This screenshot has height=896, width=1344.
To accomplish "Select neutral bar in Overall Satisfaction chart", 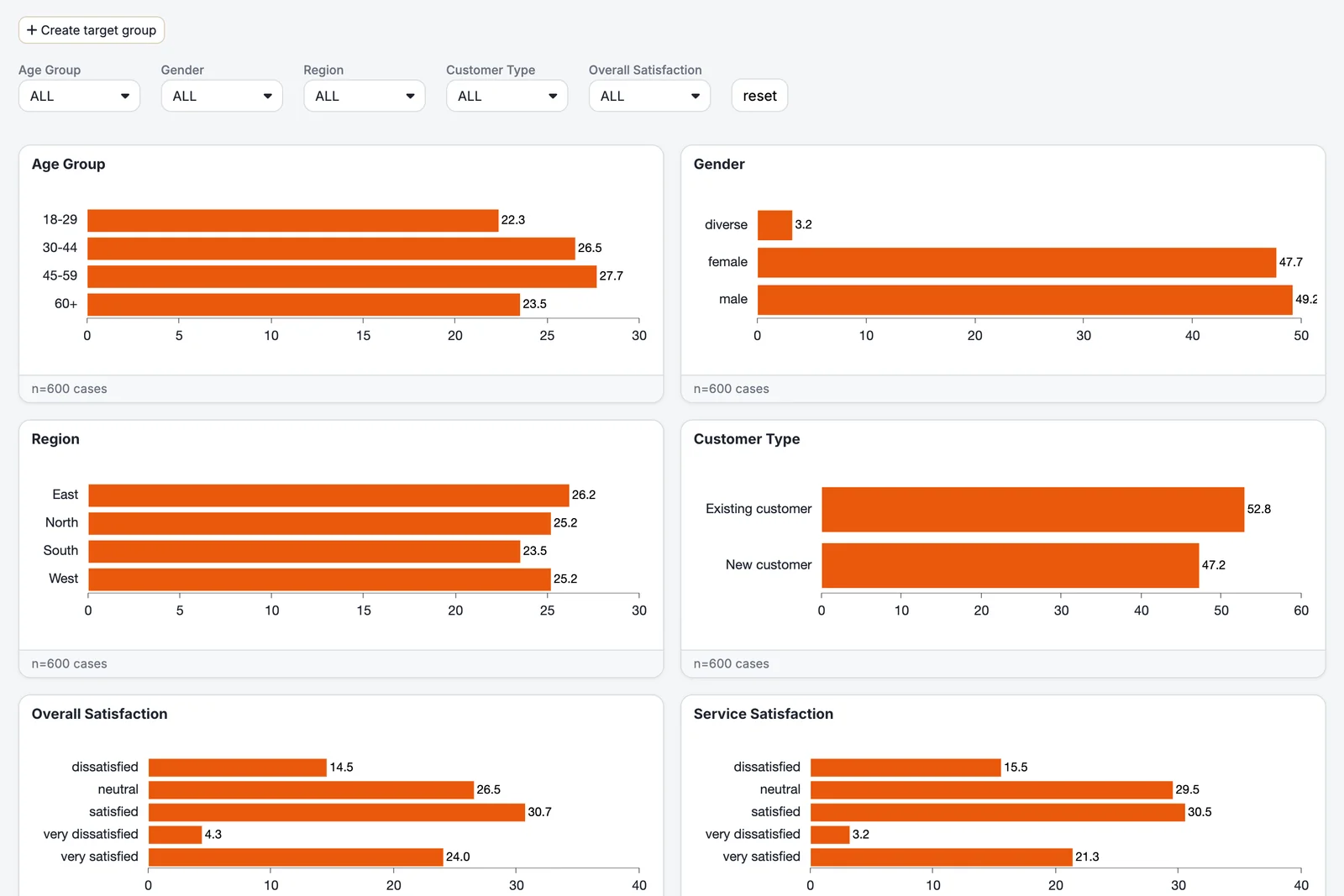I will [x=311, y=790].
